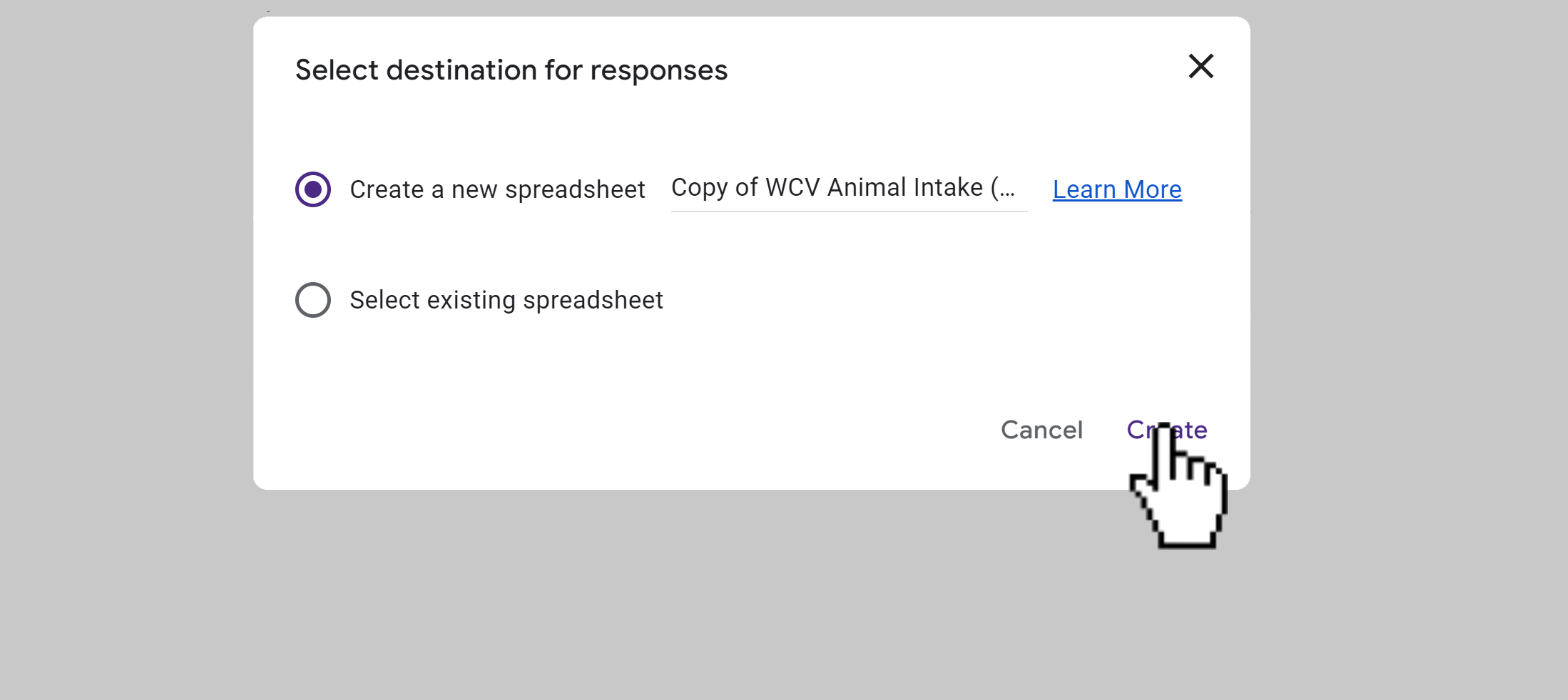
Task: Open the Learn More link
Action: click(1117, 189)
